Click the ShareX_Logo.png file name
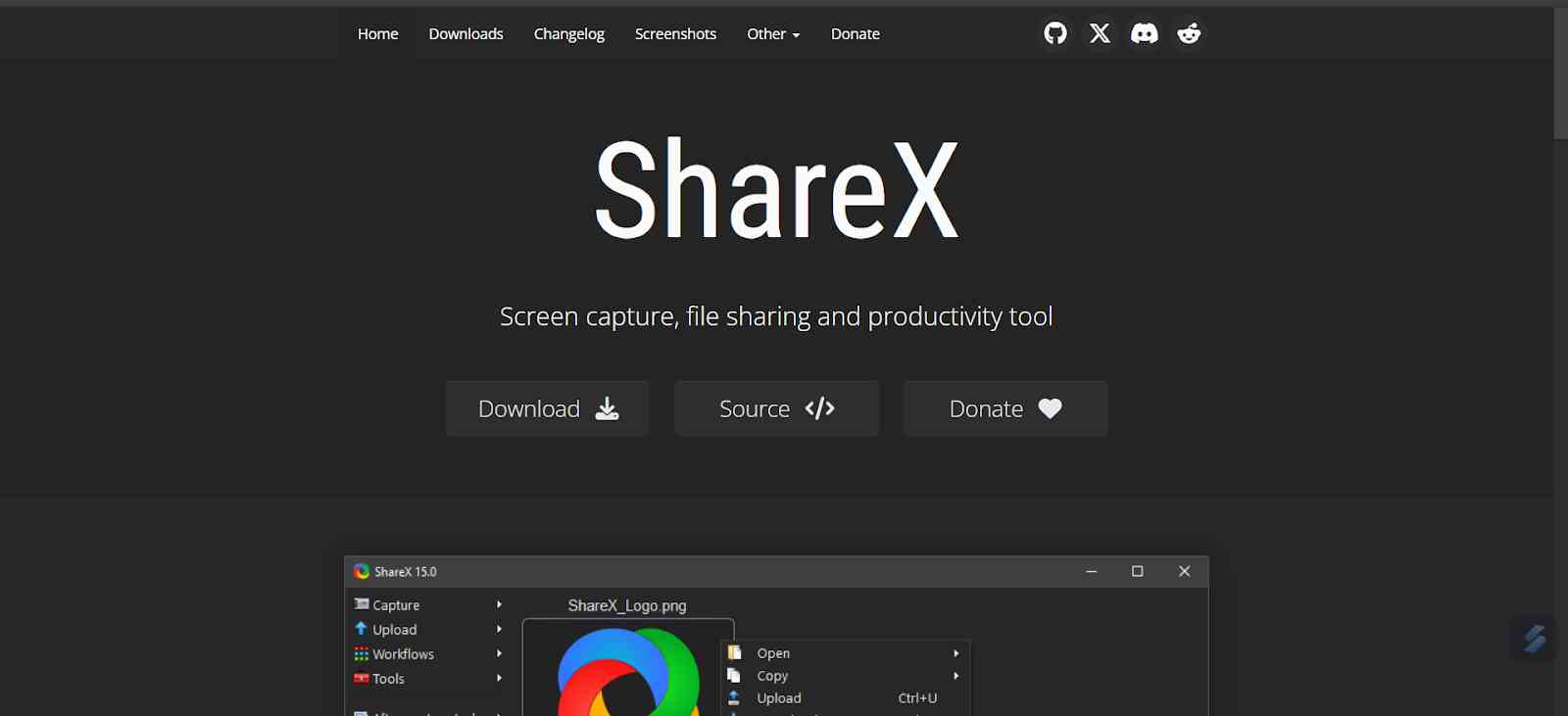Viewport: 1568px width, 716px height. click(x=627, y=605)
